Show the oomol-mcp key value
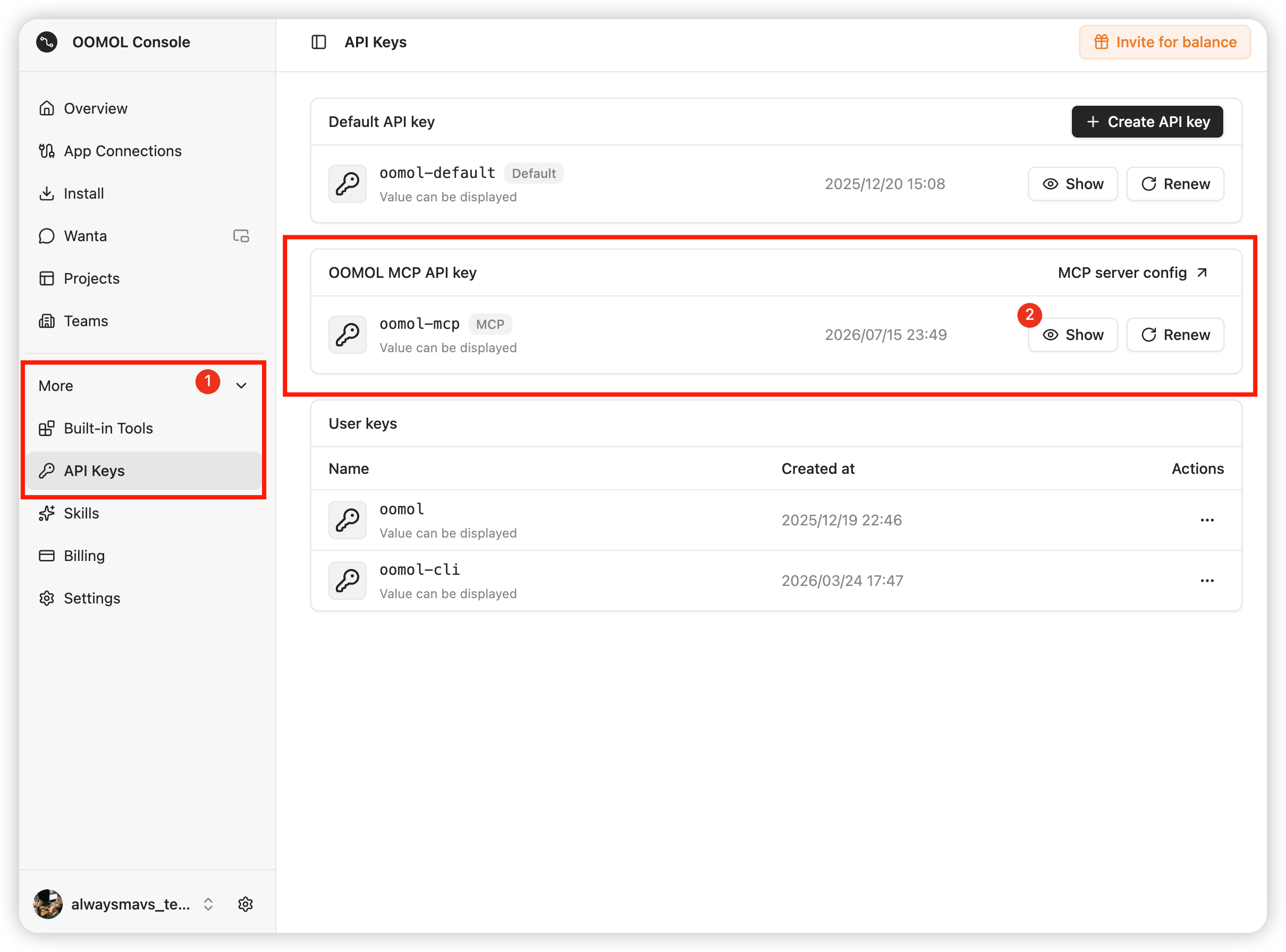This screenshot has height=952, width=1286. click(x=1074, y=335)
